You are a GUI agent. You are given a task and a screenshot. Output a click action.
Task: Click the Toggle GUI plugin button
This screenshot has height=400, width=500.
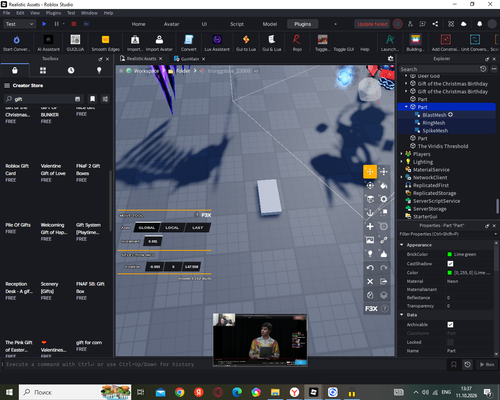pyautogui.click(x=344, y=49)
